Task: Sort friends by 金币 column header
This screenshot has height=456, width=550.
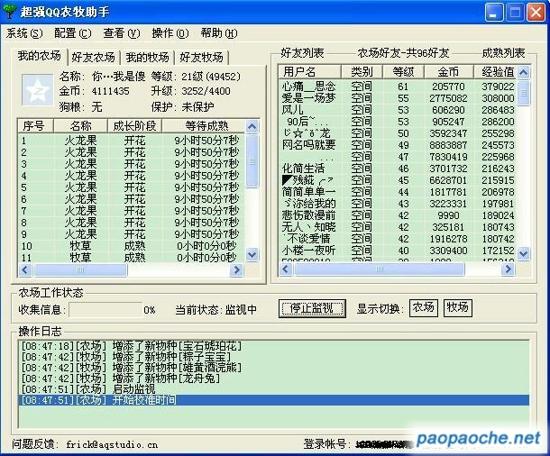Action: [x=449, y=72]
